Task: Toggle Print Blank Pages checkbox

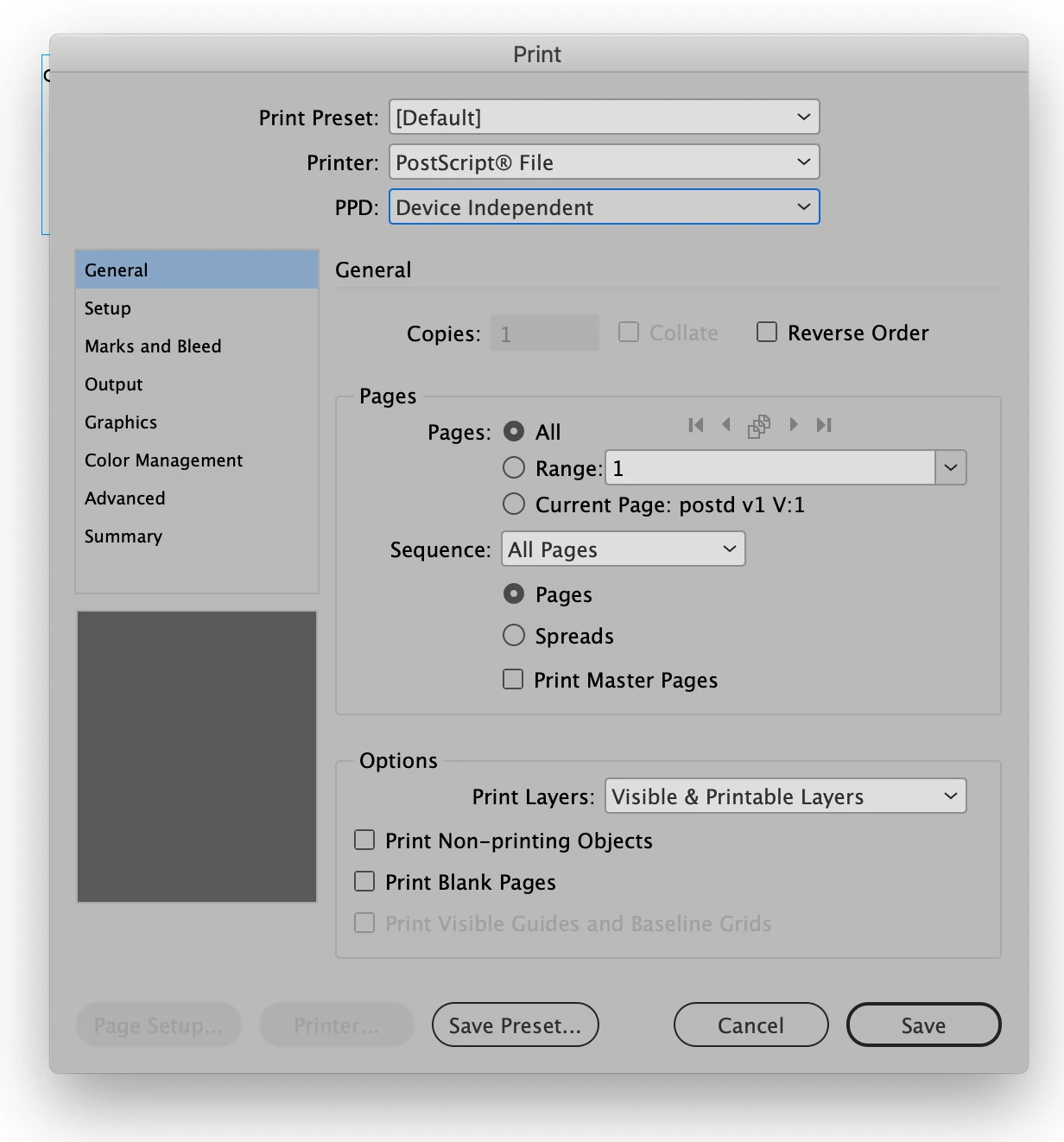Action: pyautogui.click(x=364, y=881)
